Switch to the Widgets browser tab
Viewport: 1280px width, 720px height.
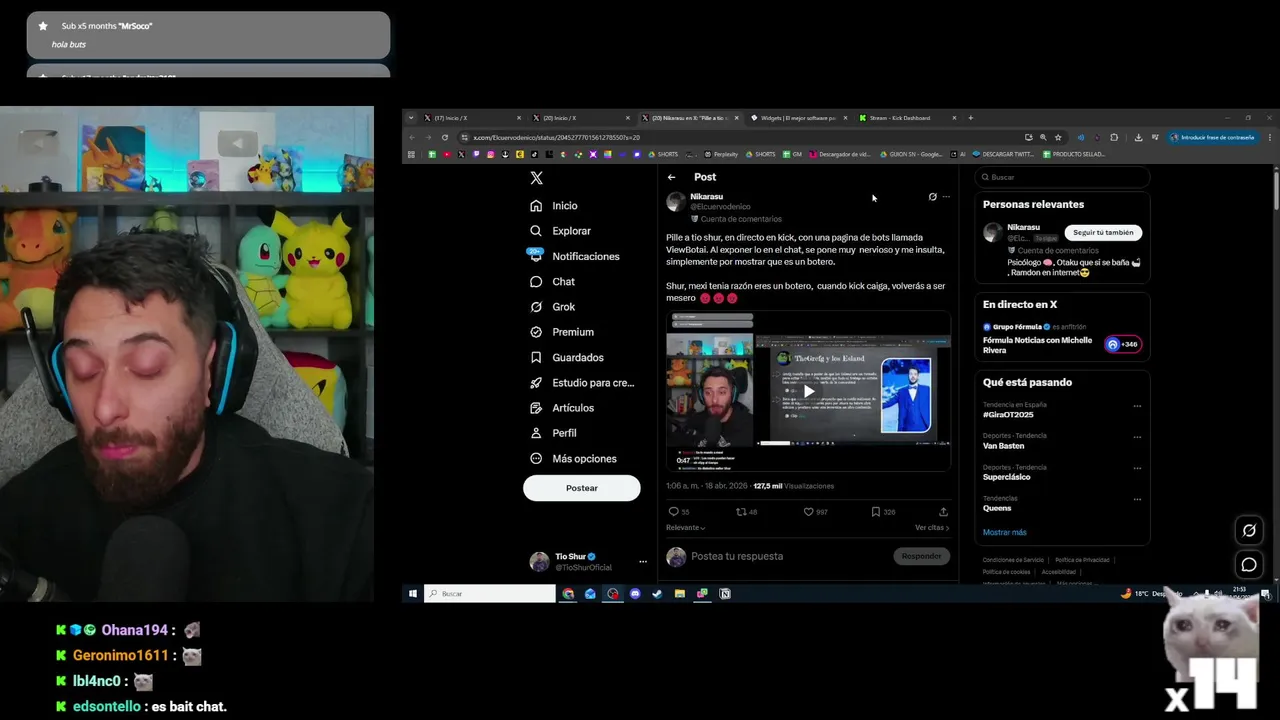coord(797,118)
